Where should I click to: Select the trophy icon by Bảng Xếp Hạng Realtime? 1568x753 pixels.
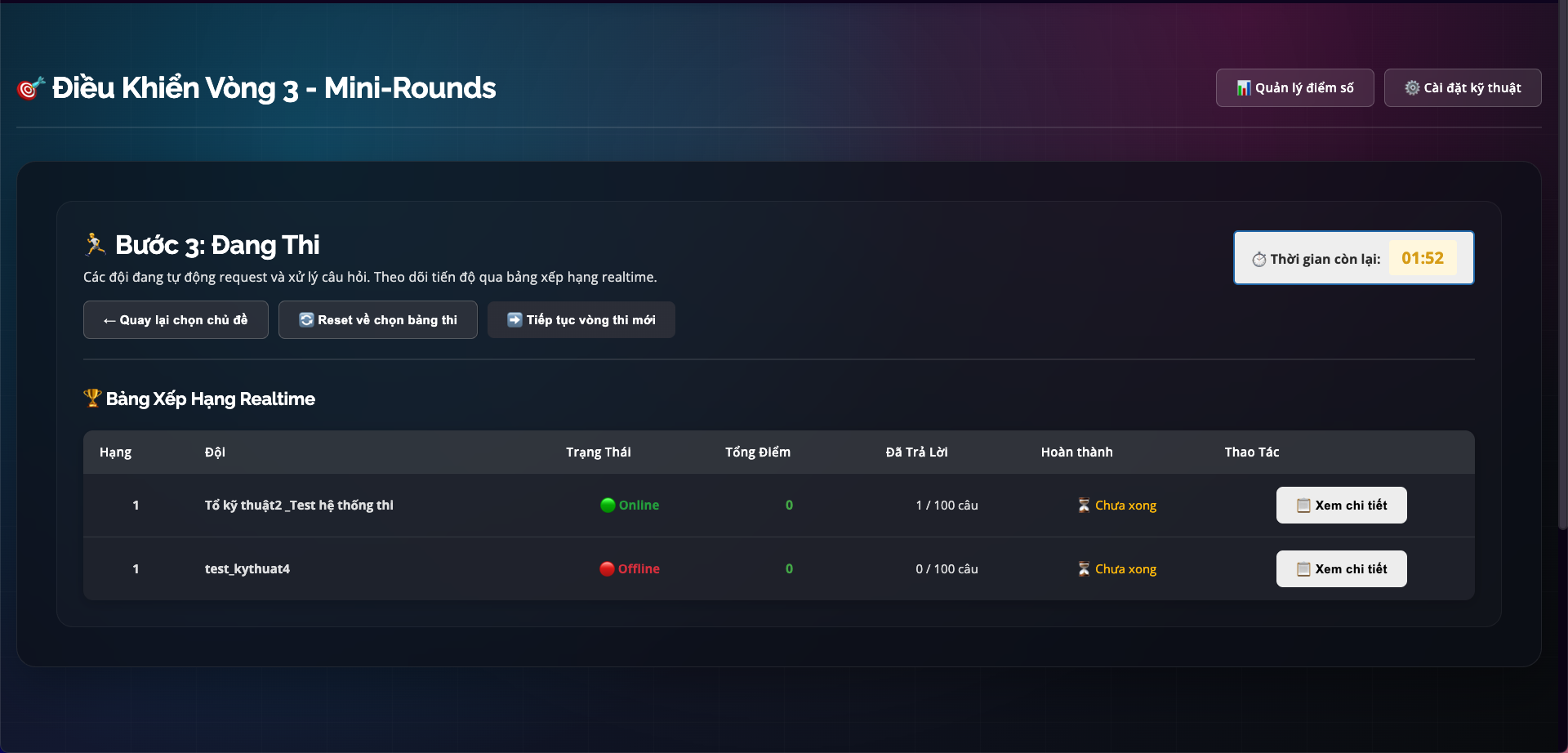click(x=94, y=399)
